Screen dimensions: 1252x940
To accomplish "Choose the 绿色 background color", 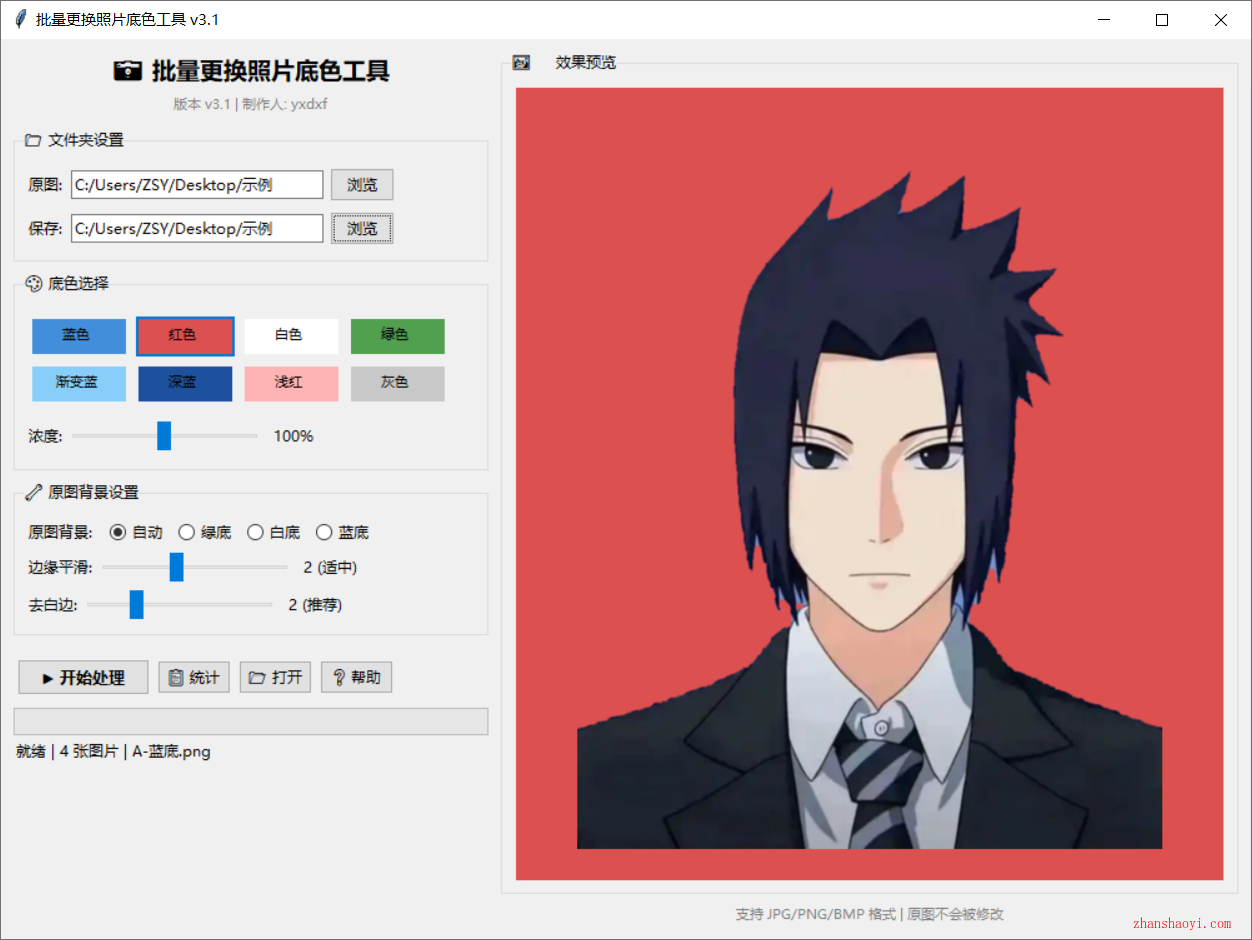I will 397,336.
